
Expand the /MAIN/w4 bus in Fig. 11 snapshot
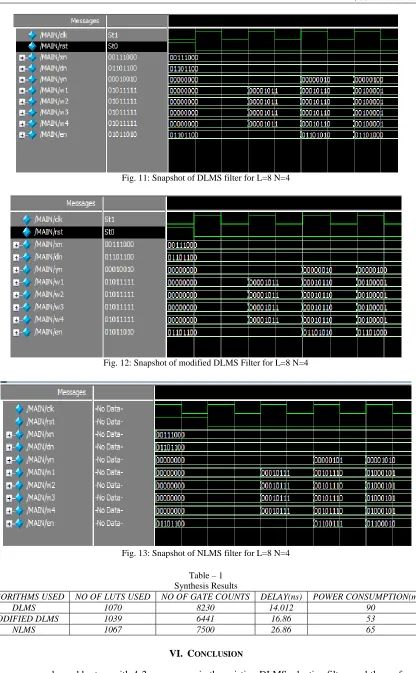[22, 124]
